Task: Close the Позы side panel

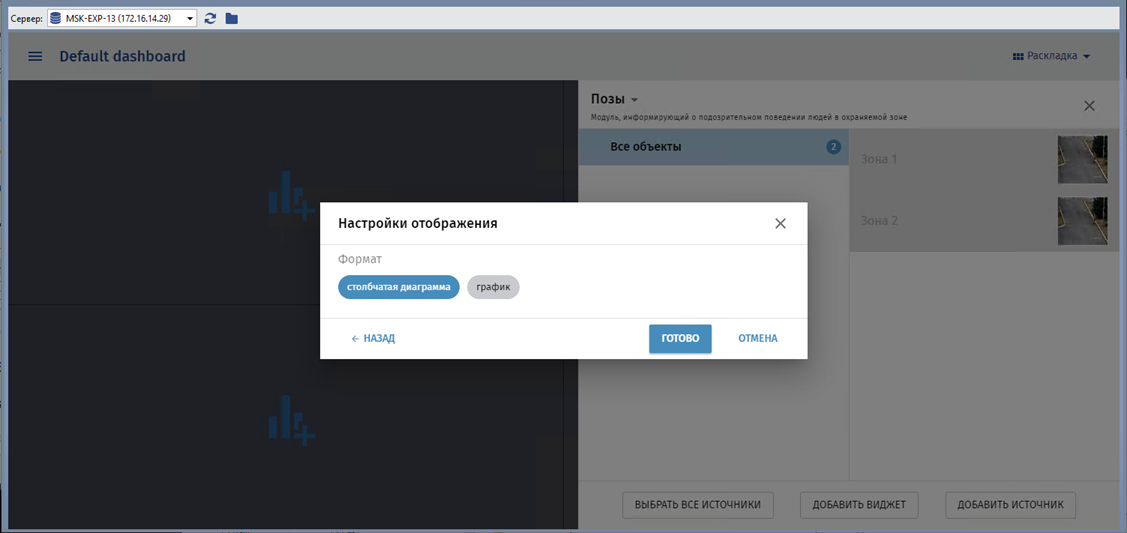Action: (1089, 105)
